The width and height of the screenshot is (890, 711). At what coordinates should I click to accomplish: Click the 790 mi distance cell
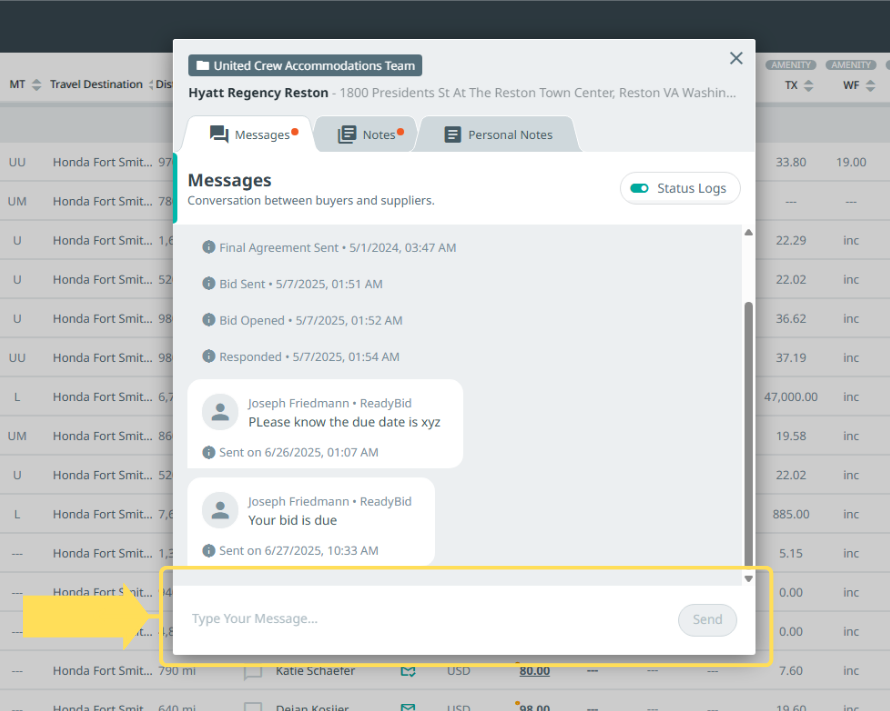[177, 671]
